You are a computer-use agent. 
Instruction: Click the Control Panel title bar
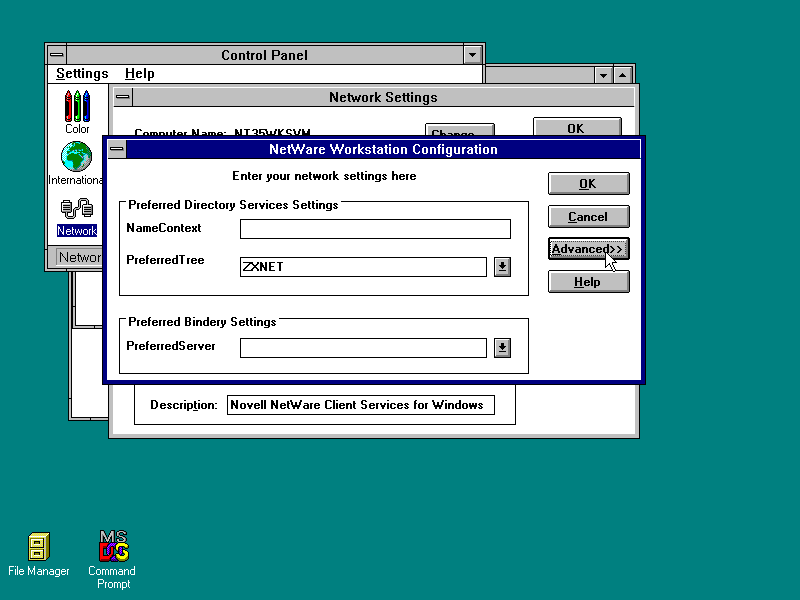click(x=264, y=55)
